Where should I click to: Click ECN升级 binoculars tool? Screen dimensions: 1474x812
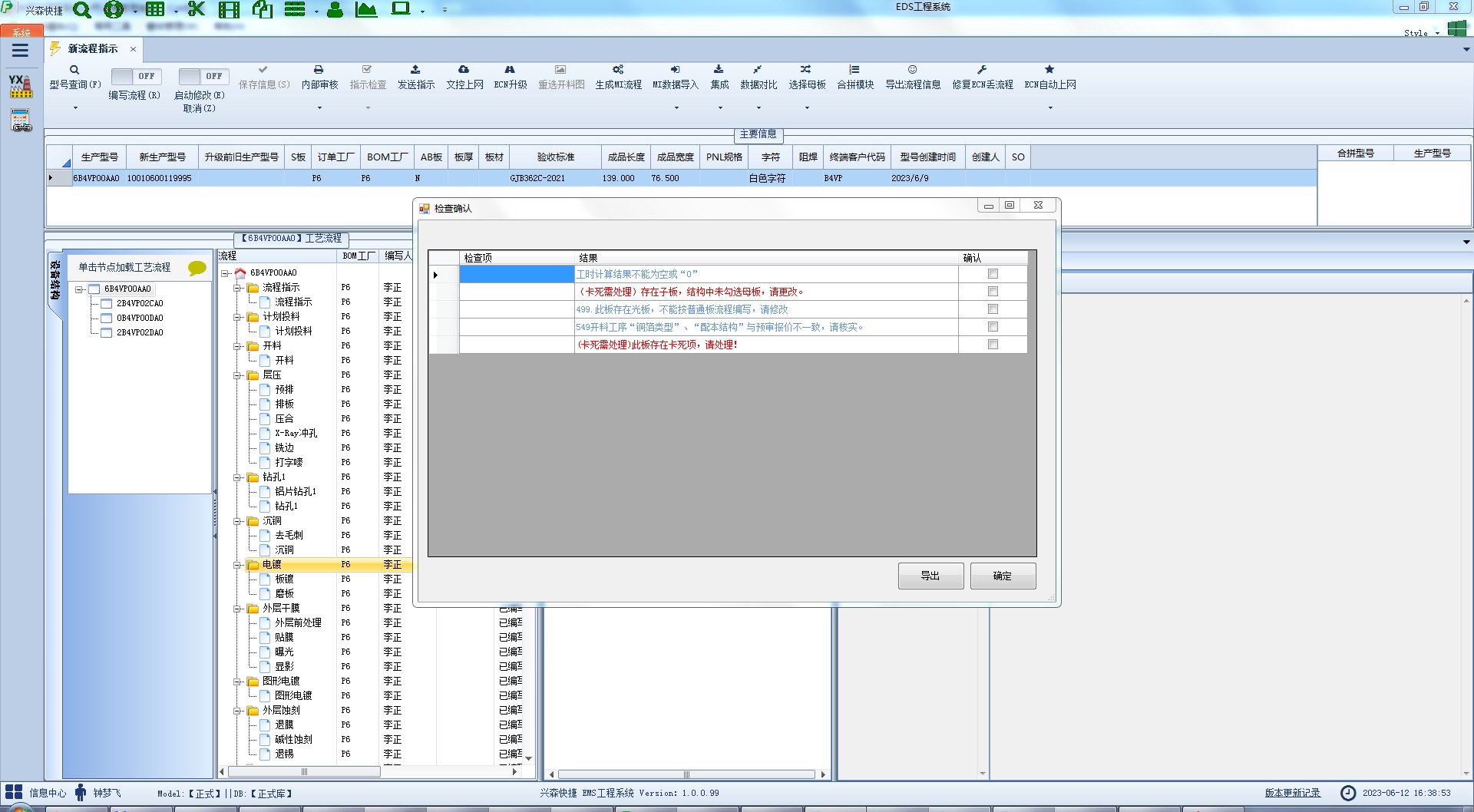510,78
